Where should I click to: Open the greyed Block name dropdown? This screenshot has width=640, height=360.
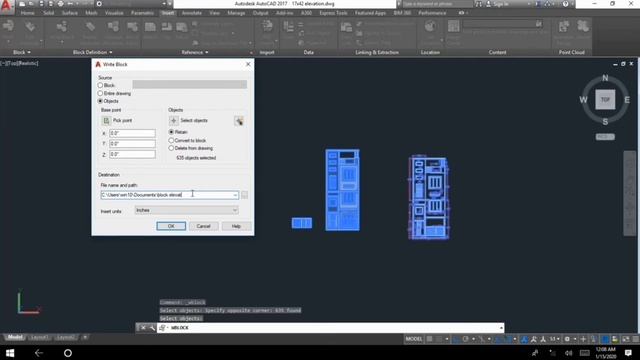(190, 84)
